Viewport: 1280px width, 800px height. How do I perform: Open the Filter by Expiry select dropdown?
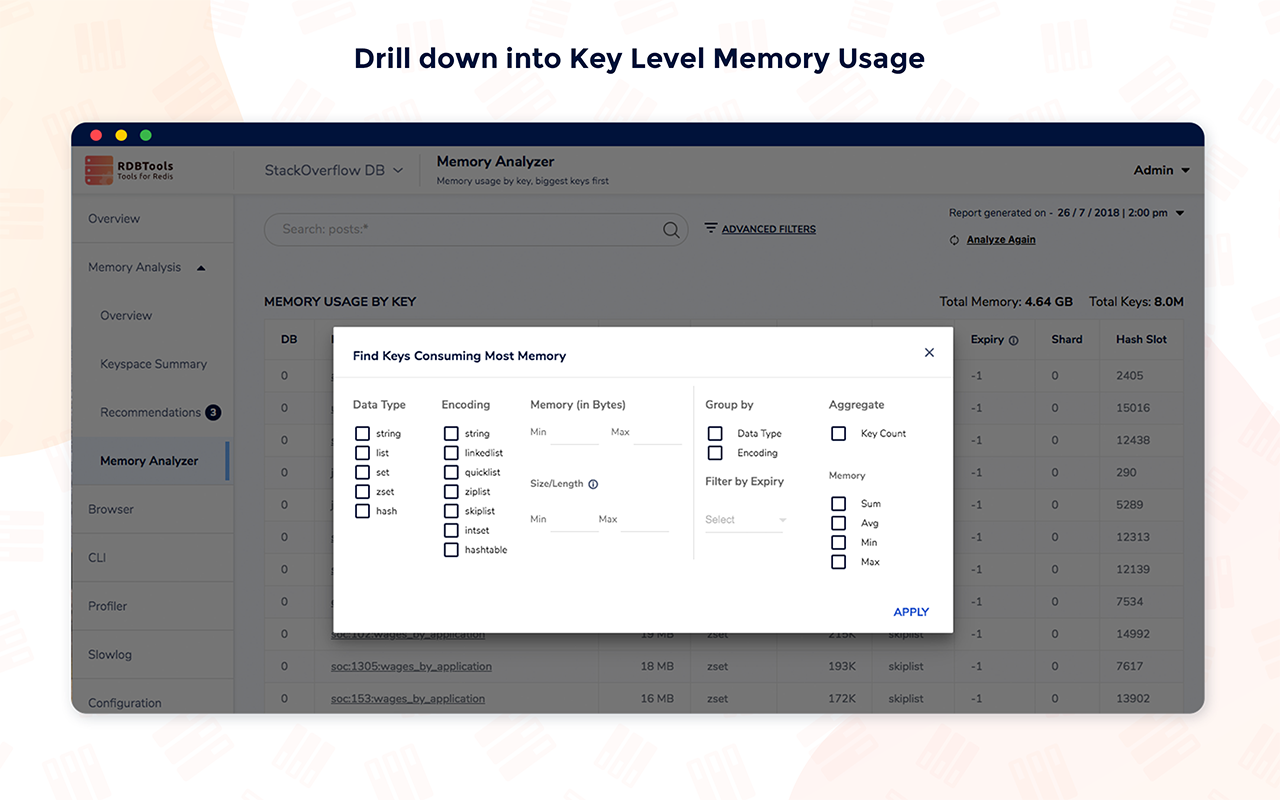pos(744,519)
